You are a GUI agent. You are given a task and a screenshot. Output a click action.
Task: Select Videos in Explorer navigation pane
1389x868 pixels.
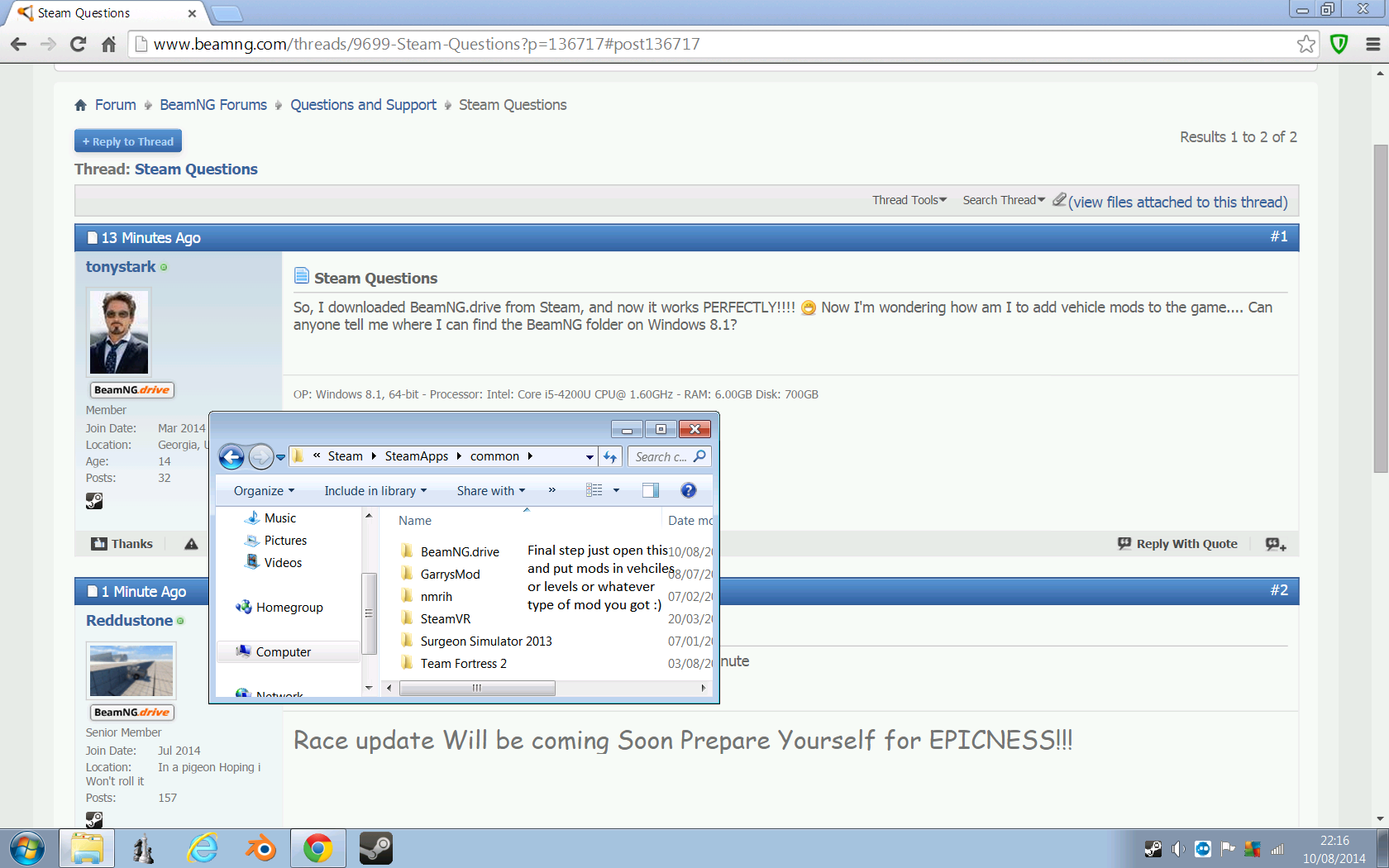coord(283,562)
